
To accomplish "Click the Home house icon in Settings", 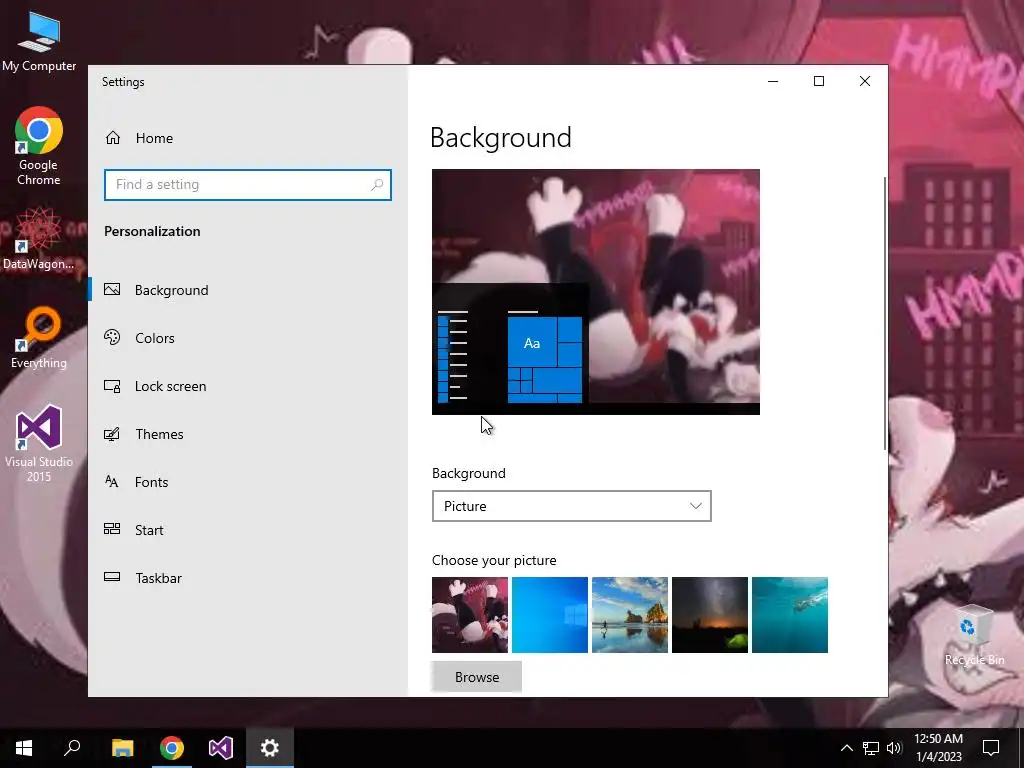I will [113, 138].
